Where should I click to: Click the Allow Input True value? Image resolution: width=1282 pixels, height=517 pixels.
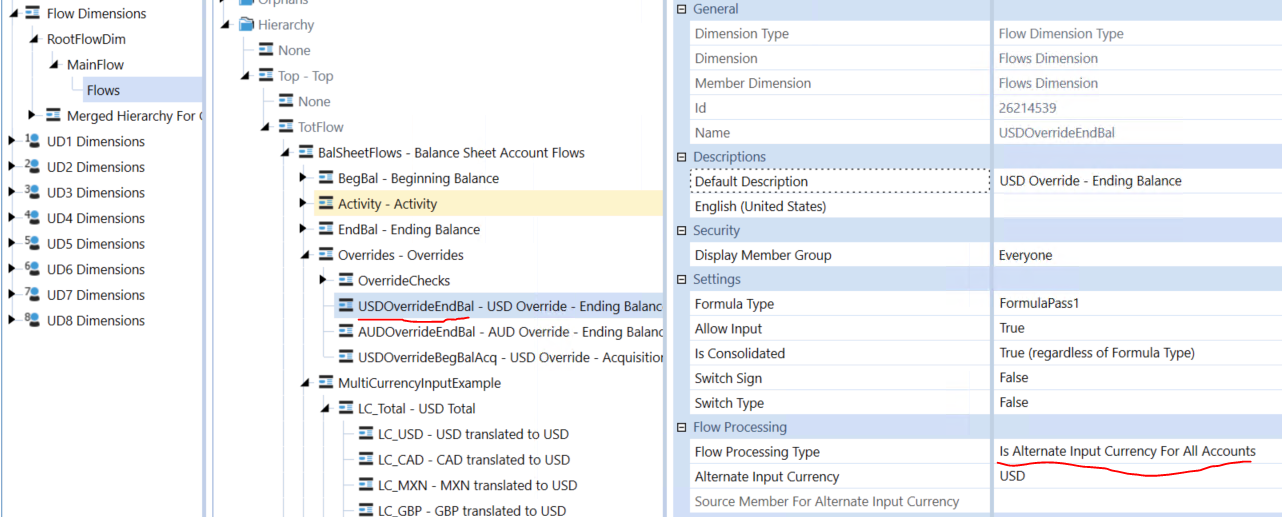click(1012, 329)
